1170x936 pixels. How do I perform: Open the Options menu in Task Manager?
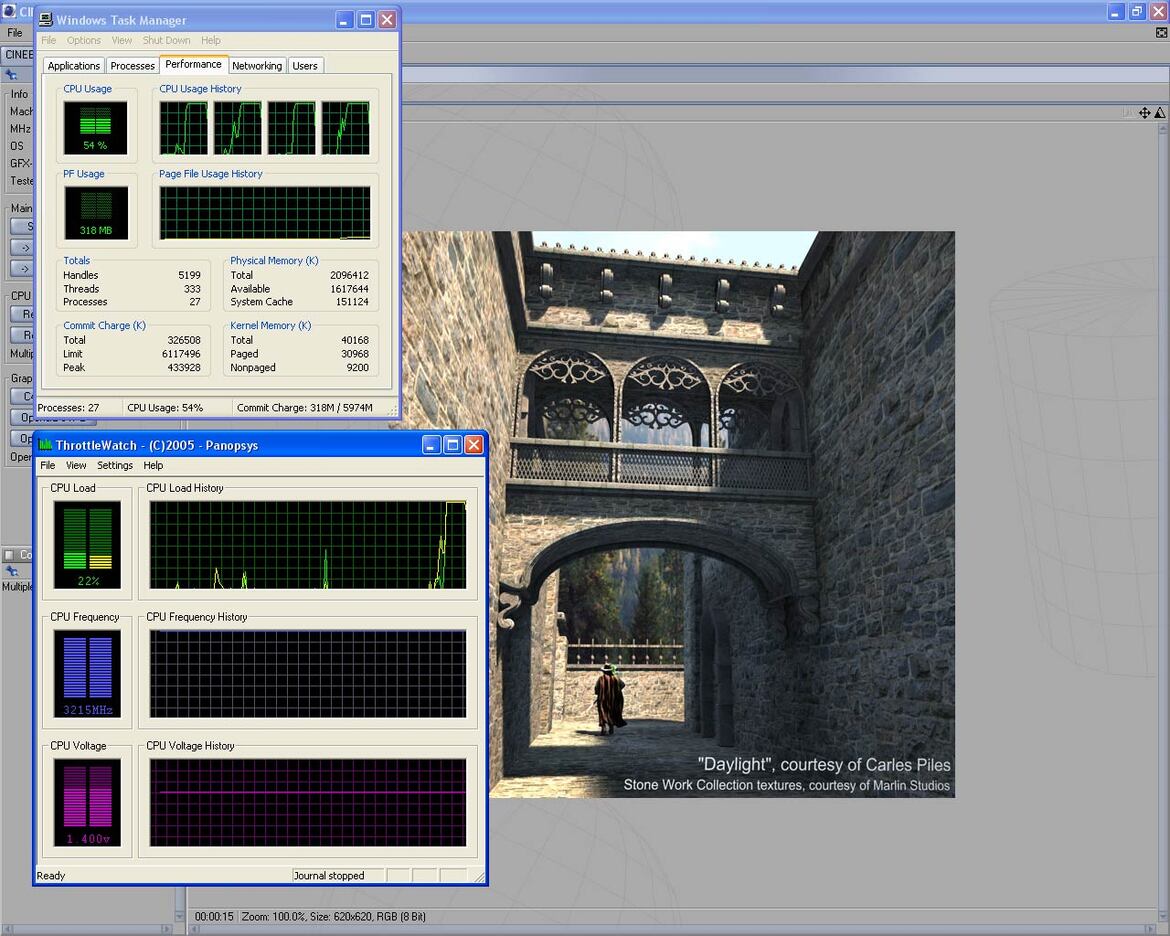[84, 40]
